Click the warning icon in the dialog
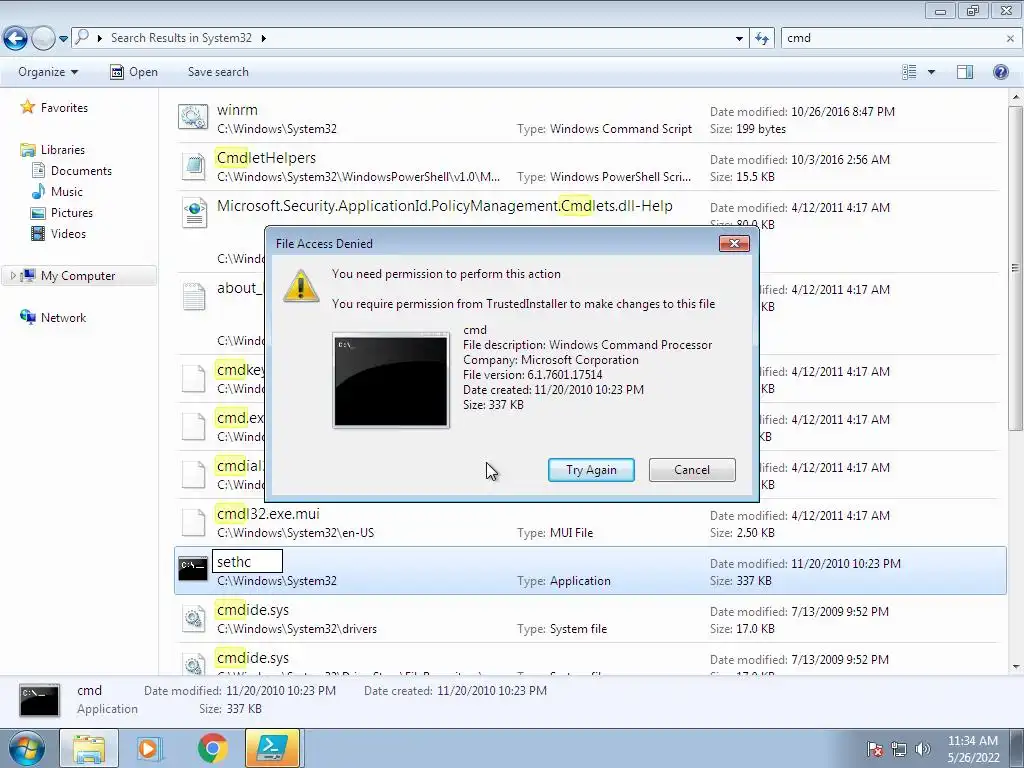 click(300, 286)
